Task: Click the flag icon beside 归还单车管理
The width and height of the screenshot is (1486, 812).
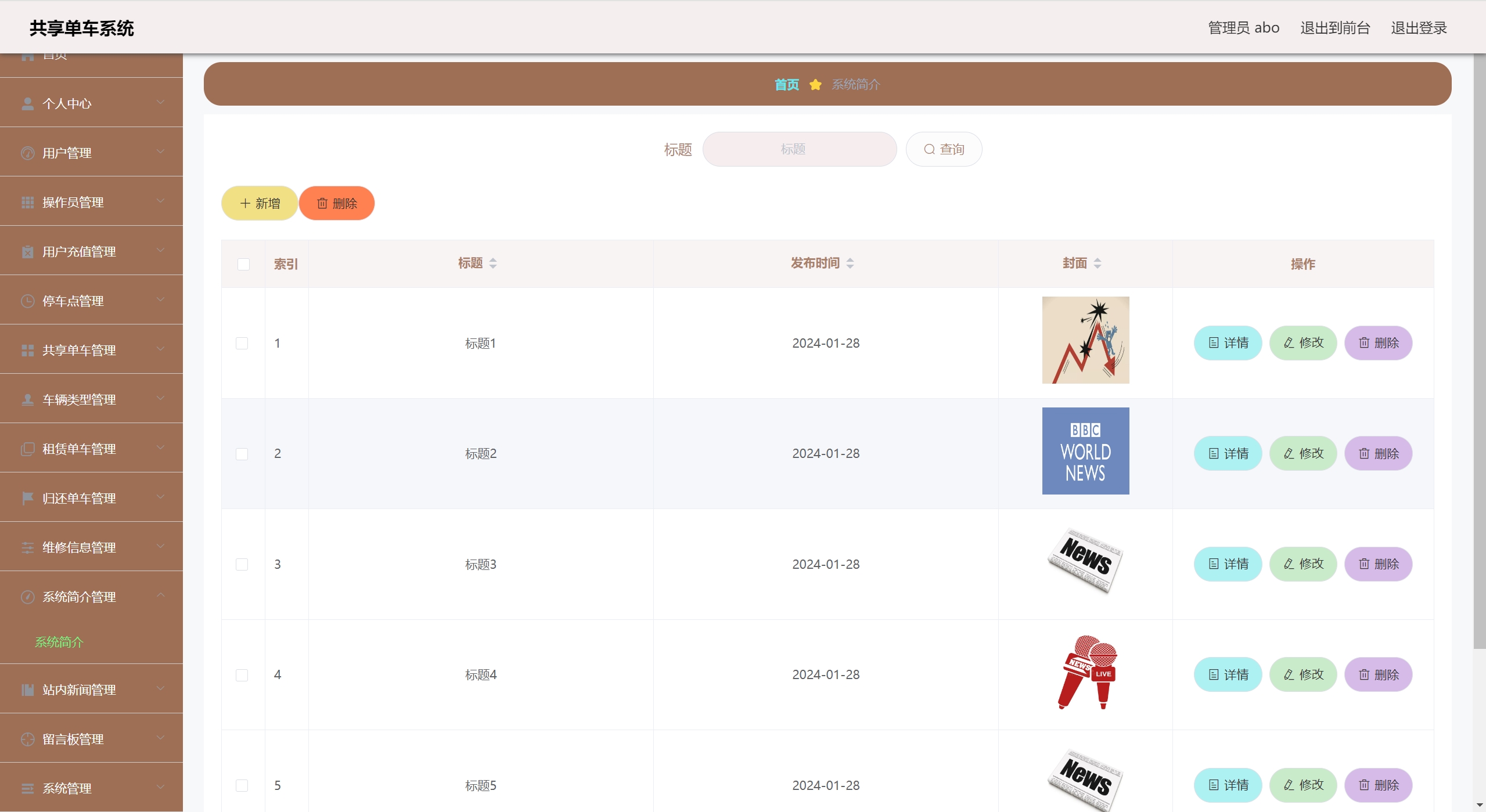Action: coord(27,499)
